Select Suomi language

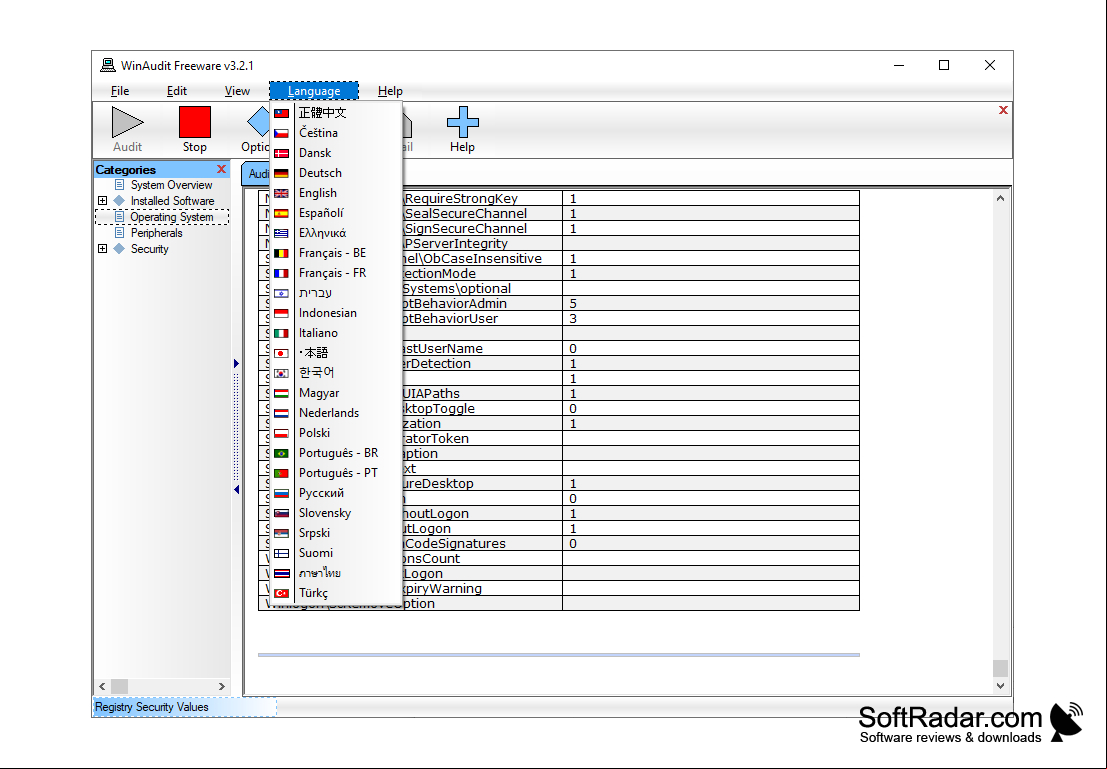click(336, 553)
